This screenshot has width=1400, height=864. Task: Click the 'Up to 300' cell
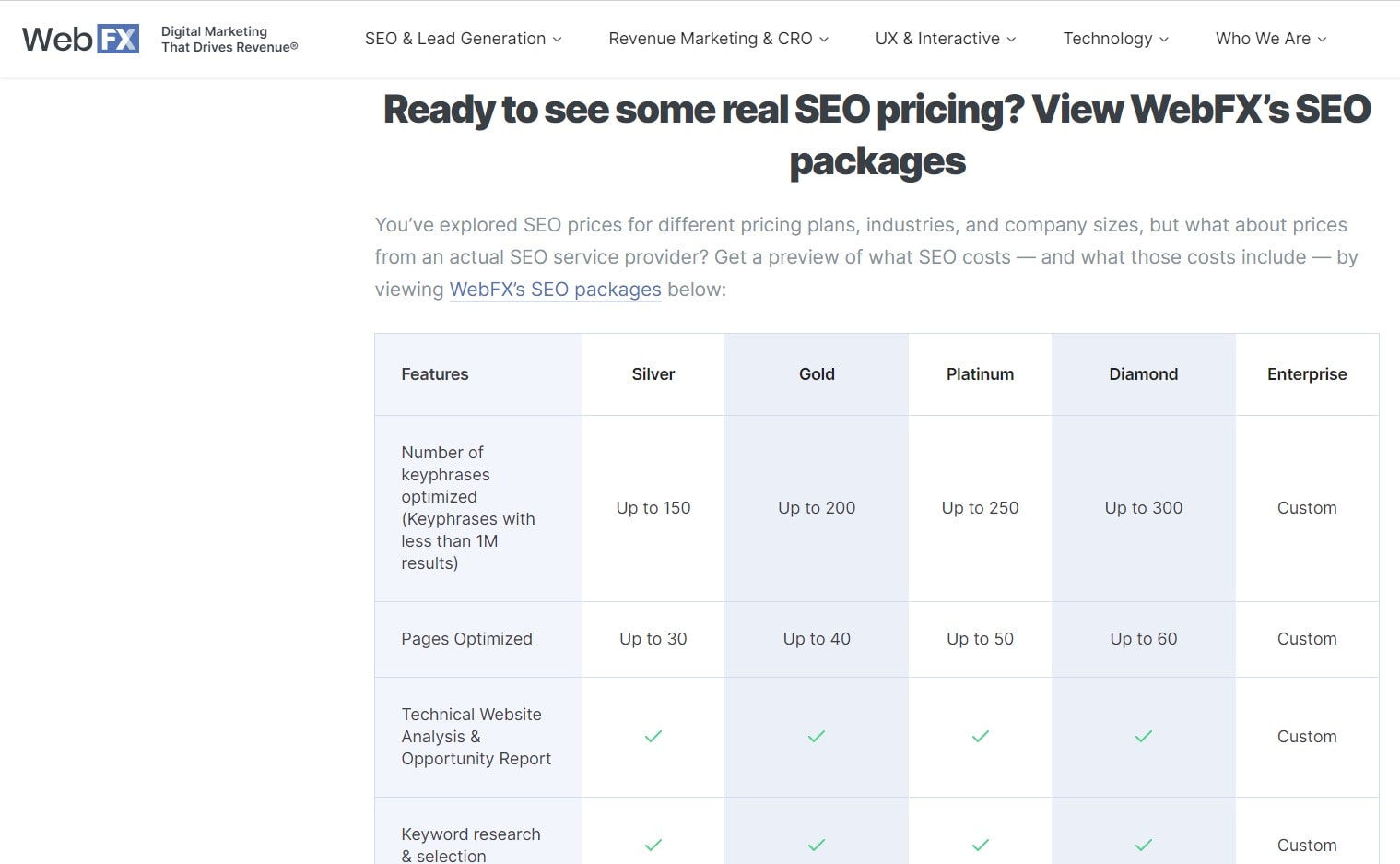pos(1143,508)
